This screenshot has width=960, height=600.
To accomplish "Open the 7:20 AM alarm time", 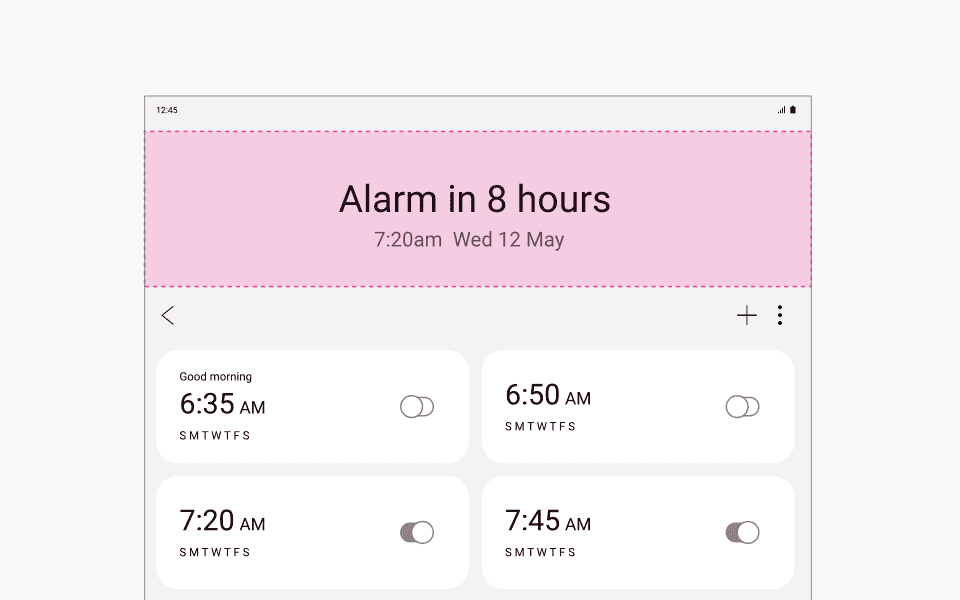I will point(222,521).
